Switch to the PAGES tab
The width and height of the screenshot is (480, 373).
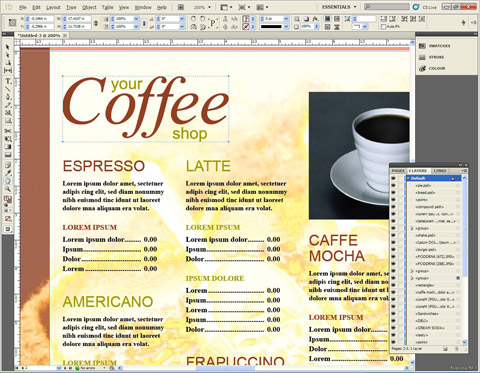[x=398, y=171]
